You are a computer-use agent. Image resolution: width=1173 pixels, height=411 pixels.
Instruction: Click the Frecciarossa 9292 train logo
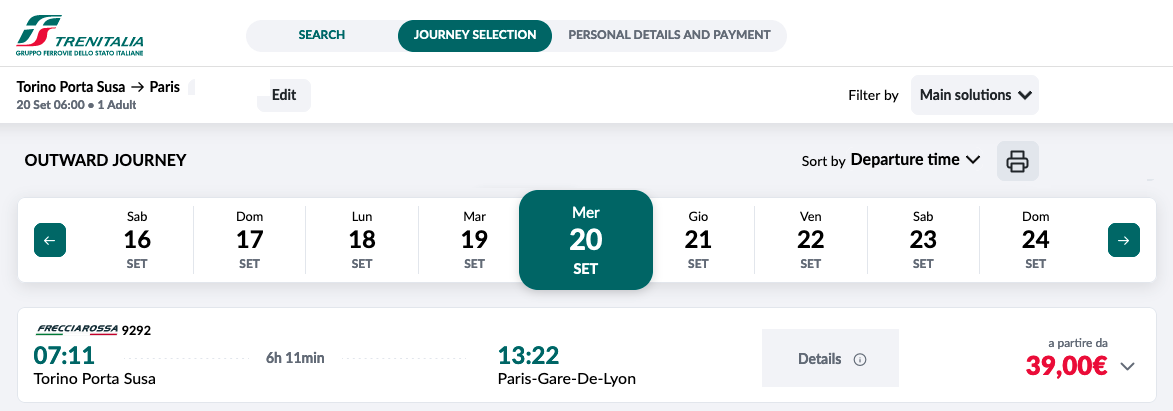77,330
